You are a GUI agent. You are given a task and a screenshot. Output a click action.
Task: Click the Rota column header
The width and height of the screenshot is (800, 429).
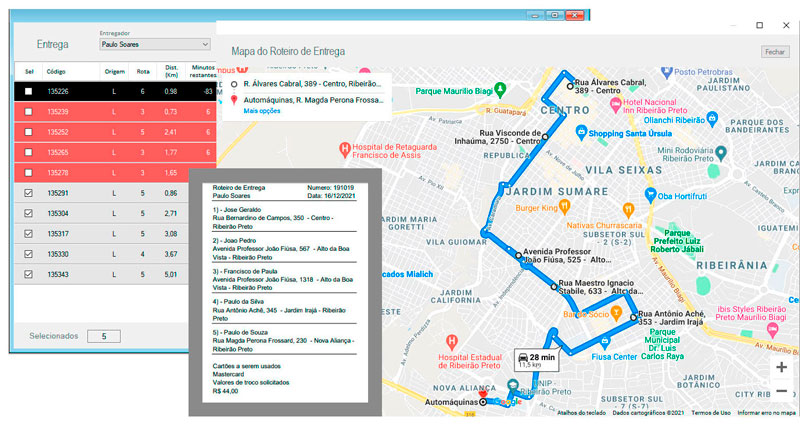click(x=143, y=71)
